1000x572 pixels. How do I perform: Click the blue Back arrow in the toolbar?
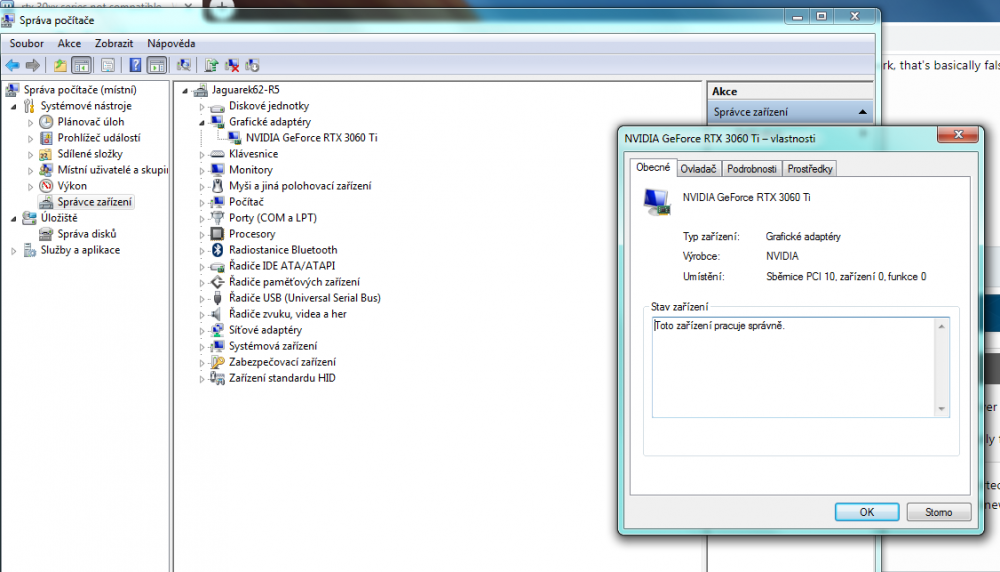(12, 65)
